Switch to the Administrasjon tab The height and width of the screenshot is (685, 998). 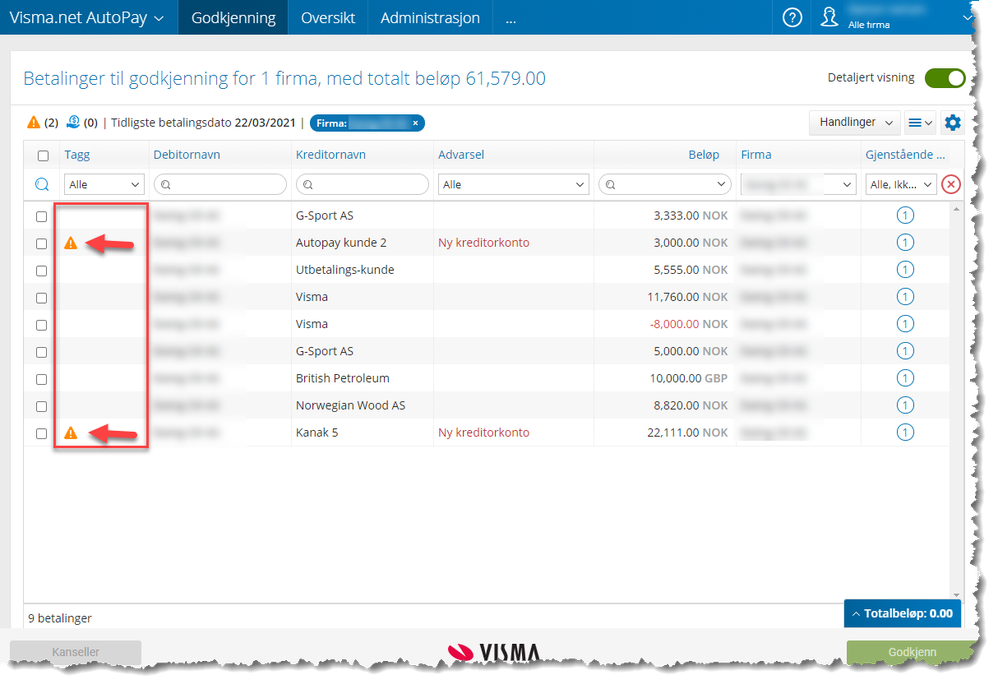430,17
